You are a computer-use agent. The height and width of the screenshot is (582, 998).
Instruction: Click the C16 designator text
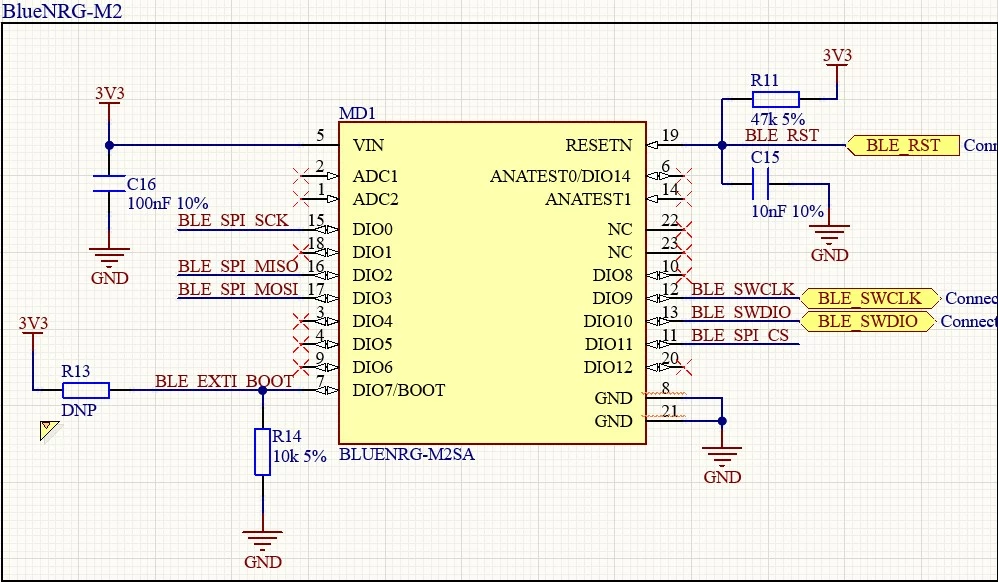(141, 184)
